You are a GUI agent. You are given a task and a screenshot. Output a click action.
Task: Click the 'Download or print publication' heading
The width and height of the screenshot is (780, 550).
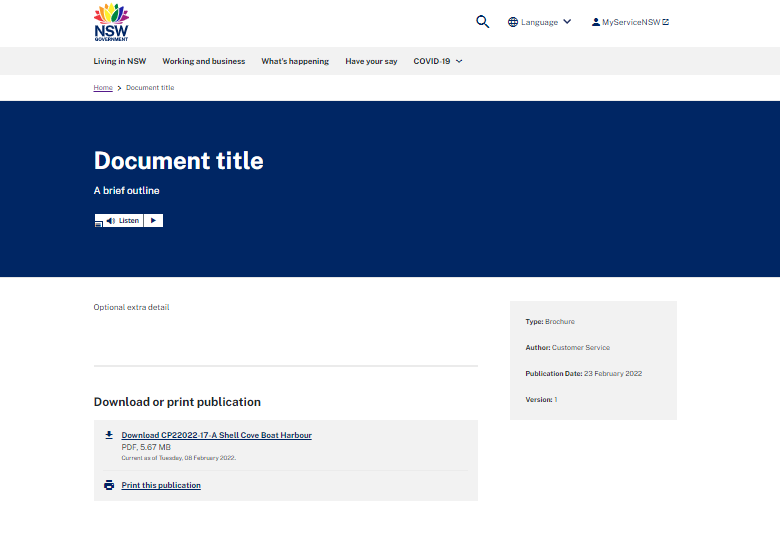click(177, 402)
